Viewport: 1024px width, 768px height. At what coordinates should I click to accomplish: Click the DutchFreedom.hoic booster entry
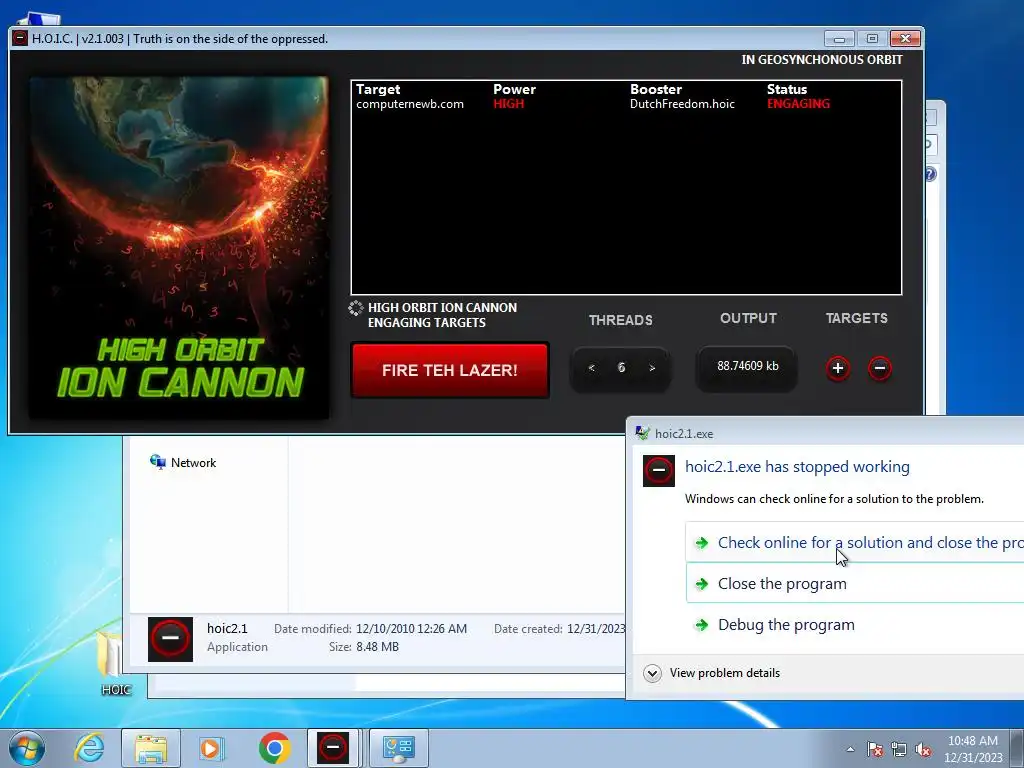click(682, 104)
